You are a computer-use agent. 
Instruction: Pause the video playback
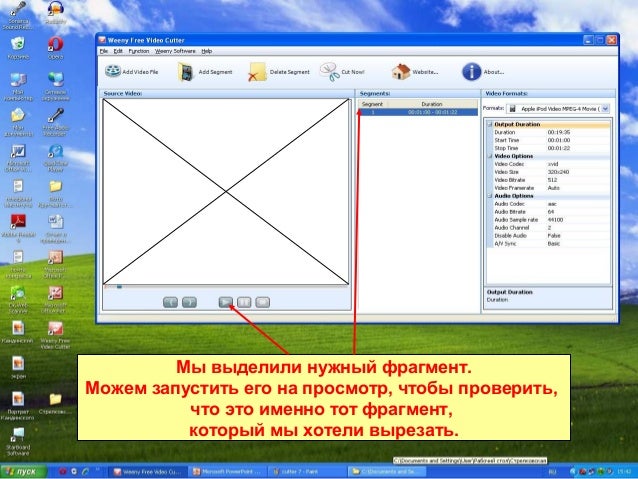click(x=244, y=302)
